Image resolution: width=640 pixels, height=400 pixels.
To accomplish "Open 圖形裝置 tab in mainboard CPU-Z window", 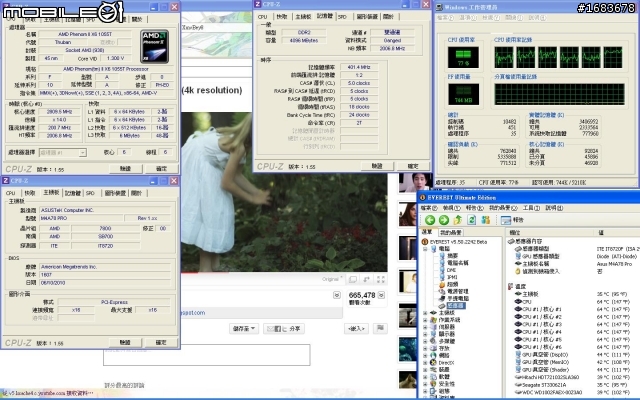I will 115,193.
